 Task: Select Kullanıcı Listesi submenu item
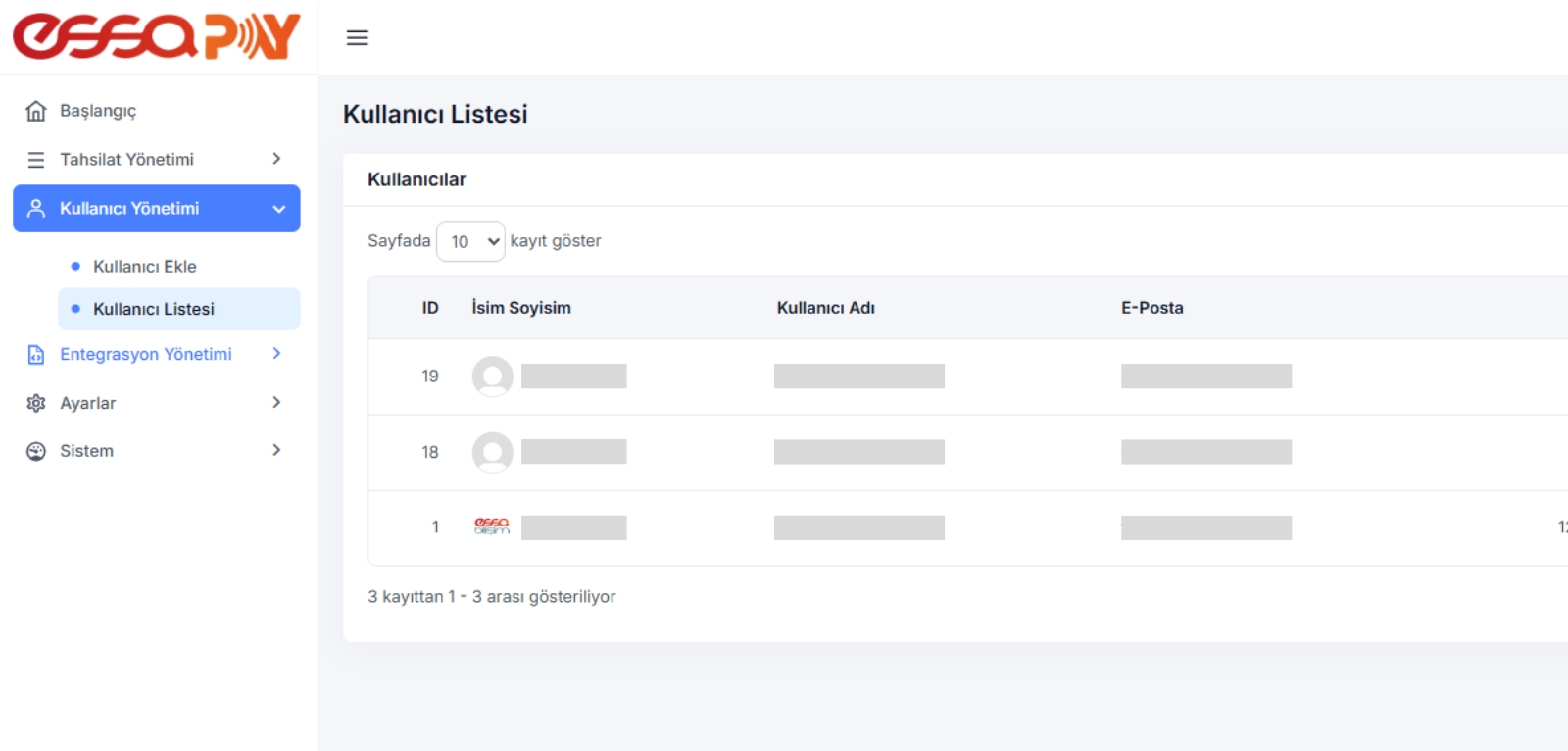point(154,309)
